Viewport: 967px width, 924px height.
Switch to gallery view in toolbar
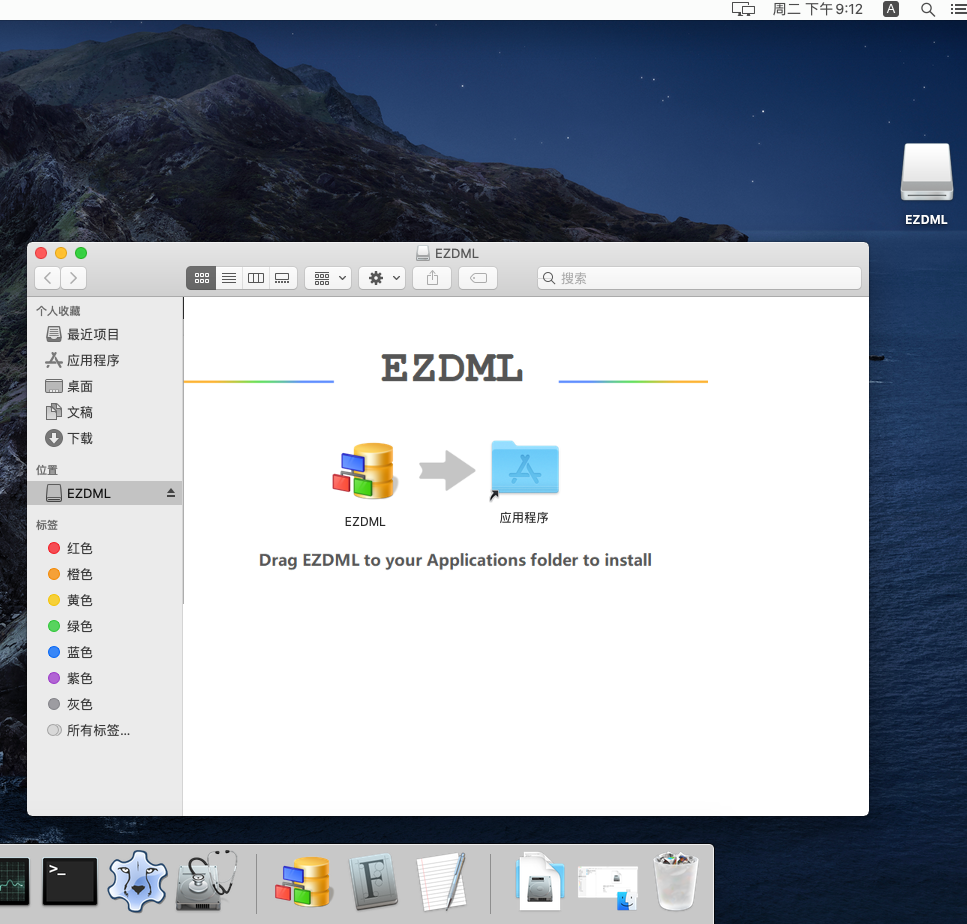coord(282,278)
